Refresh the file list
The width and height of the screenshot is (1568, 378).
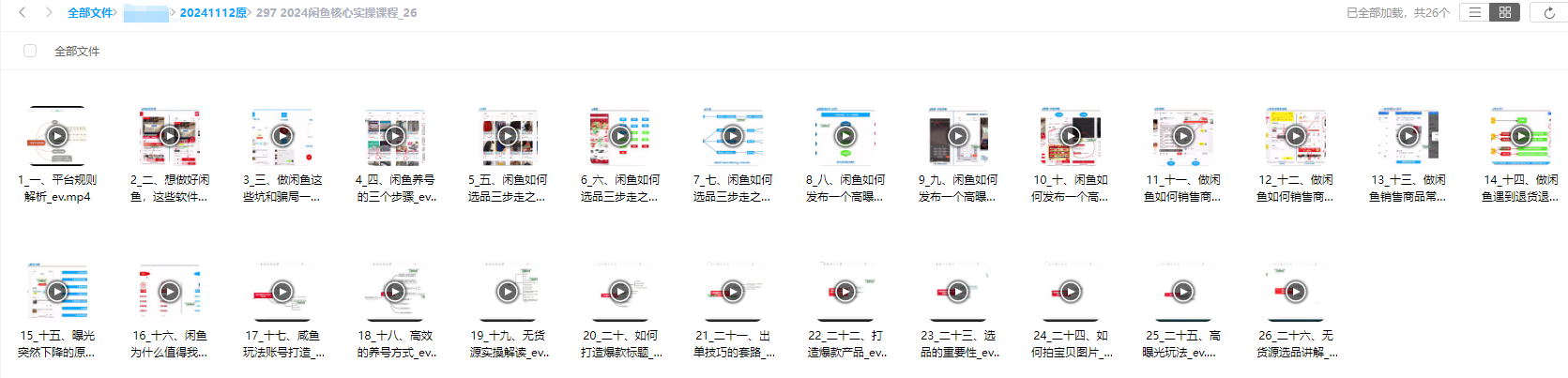point(1549,12)
